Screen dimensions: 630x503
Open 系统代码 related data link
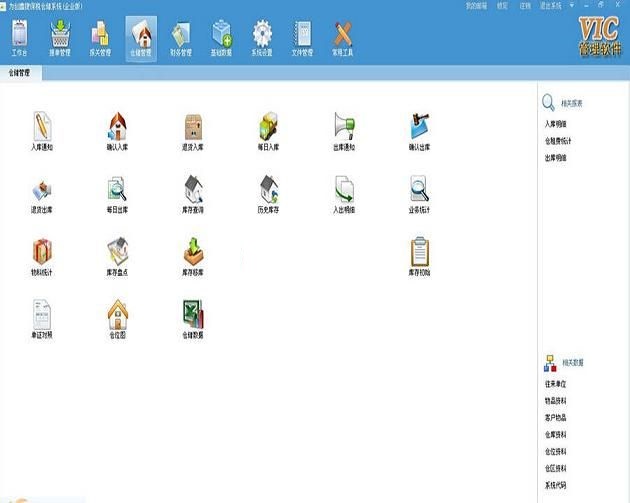(556, 485)
